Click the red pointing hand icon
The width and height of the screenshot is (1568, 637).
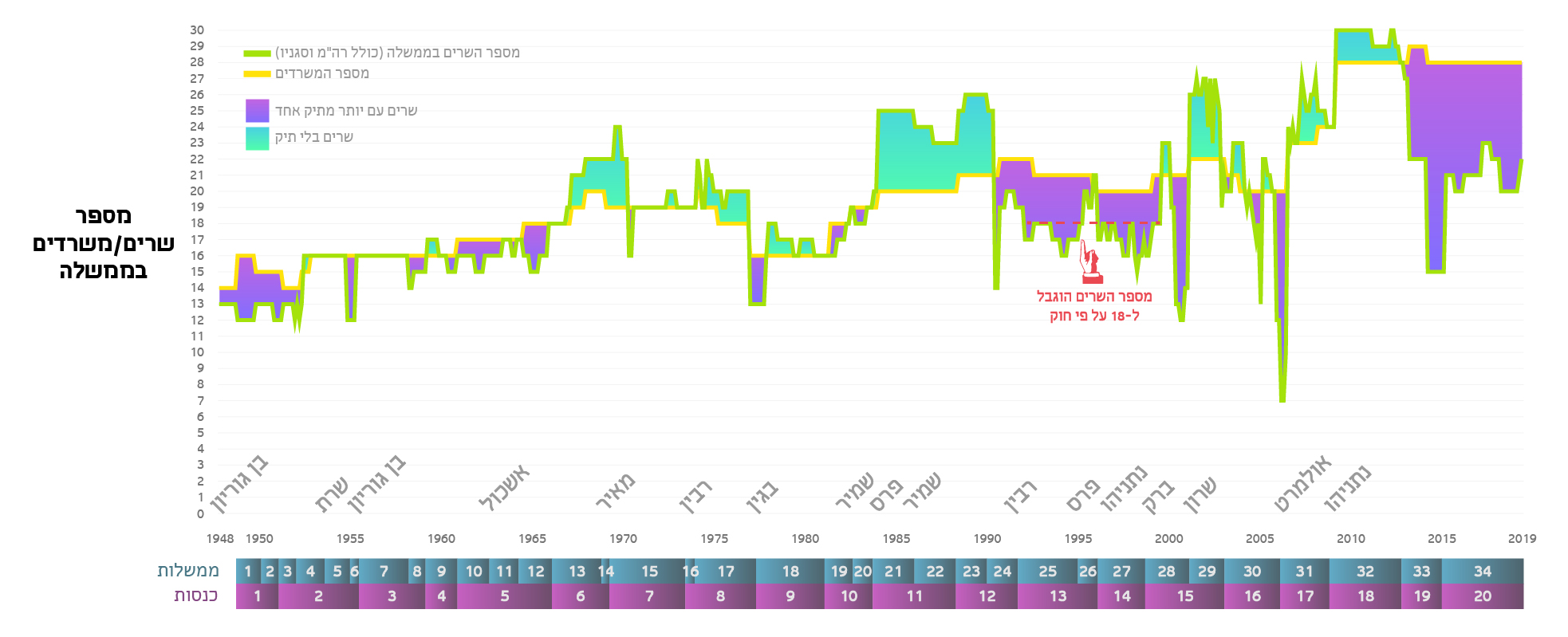1089,262
